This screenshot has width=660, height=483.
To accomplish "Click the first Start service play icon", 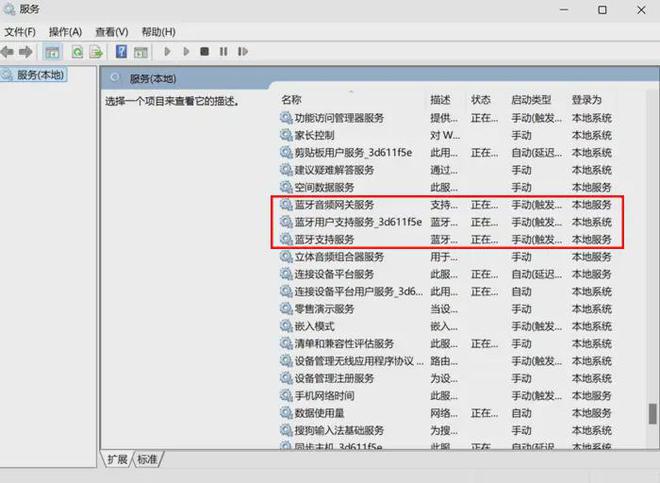I will pyautogui.click(x=167, y=51).
